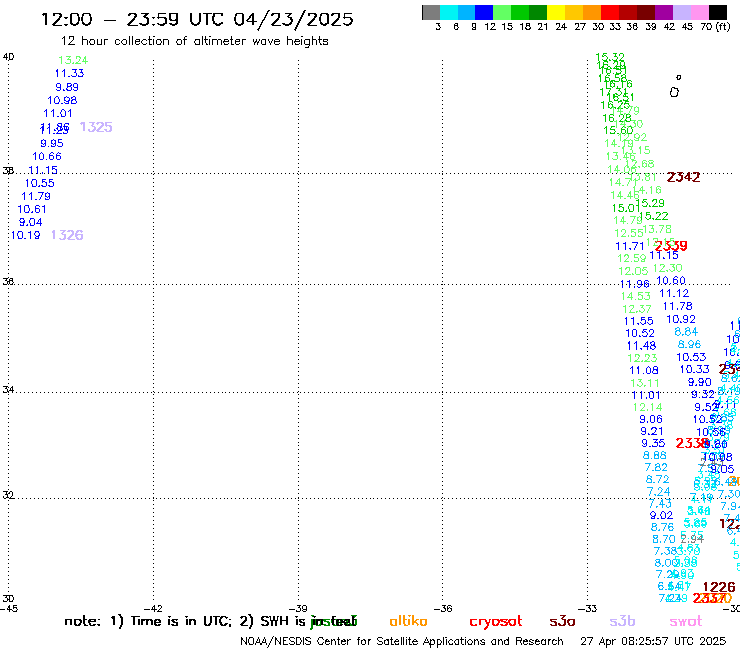
Task: Click the wave height value '12.23'
Action: pyautogui.click(x=642, y=358)
